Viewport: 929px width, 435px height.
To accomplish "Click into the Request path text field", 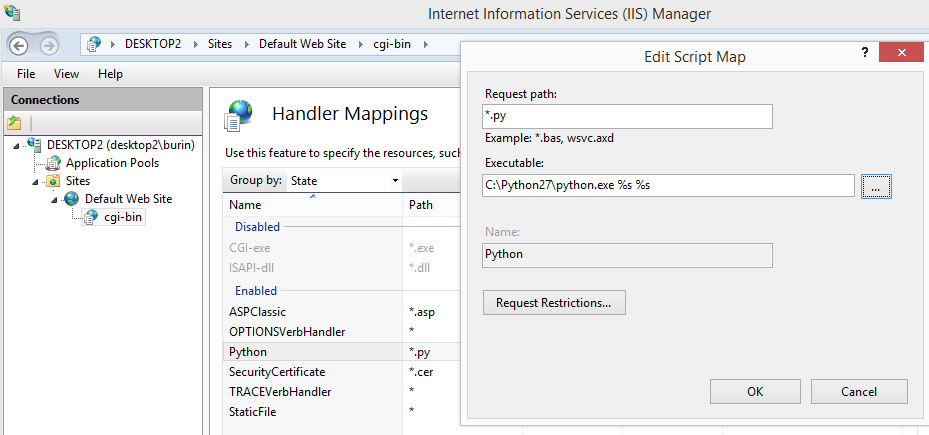I will (x=627, y=117).
